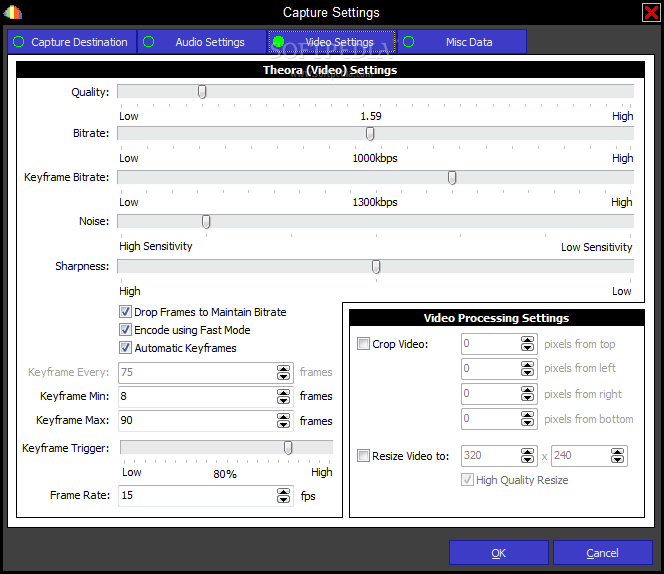The width and height of the screenshot is (664, 574).
Task: Click the Sharpness slider handle
Action: click(x=376, y=266)
